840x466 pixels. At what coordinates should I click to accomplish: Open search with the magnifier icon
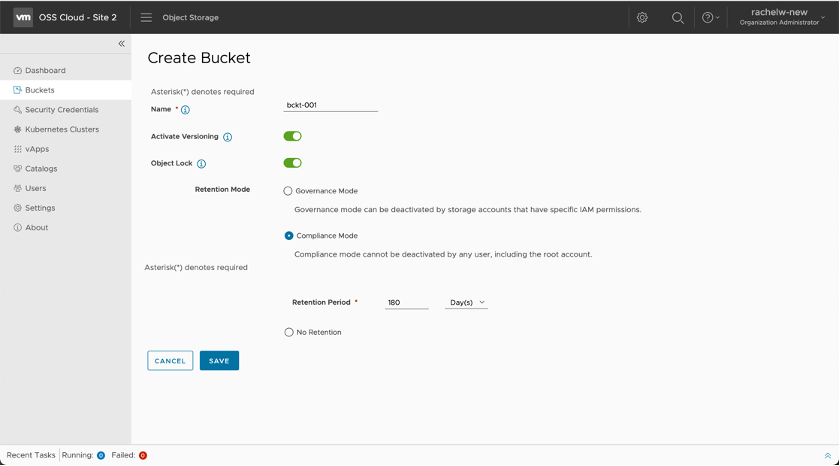(677, 18)
